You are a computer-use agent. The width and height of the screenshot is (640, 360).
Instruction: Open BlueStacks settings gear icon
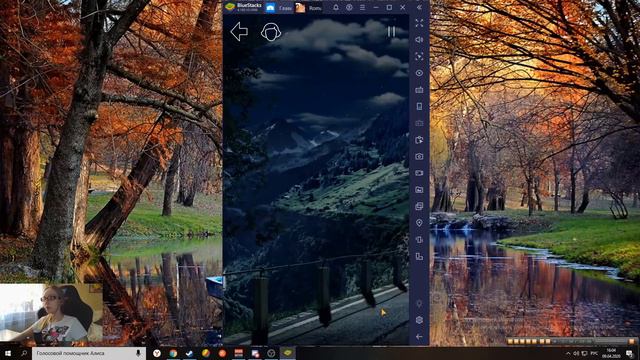pos(419,320)
